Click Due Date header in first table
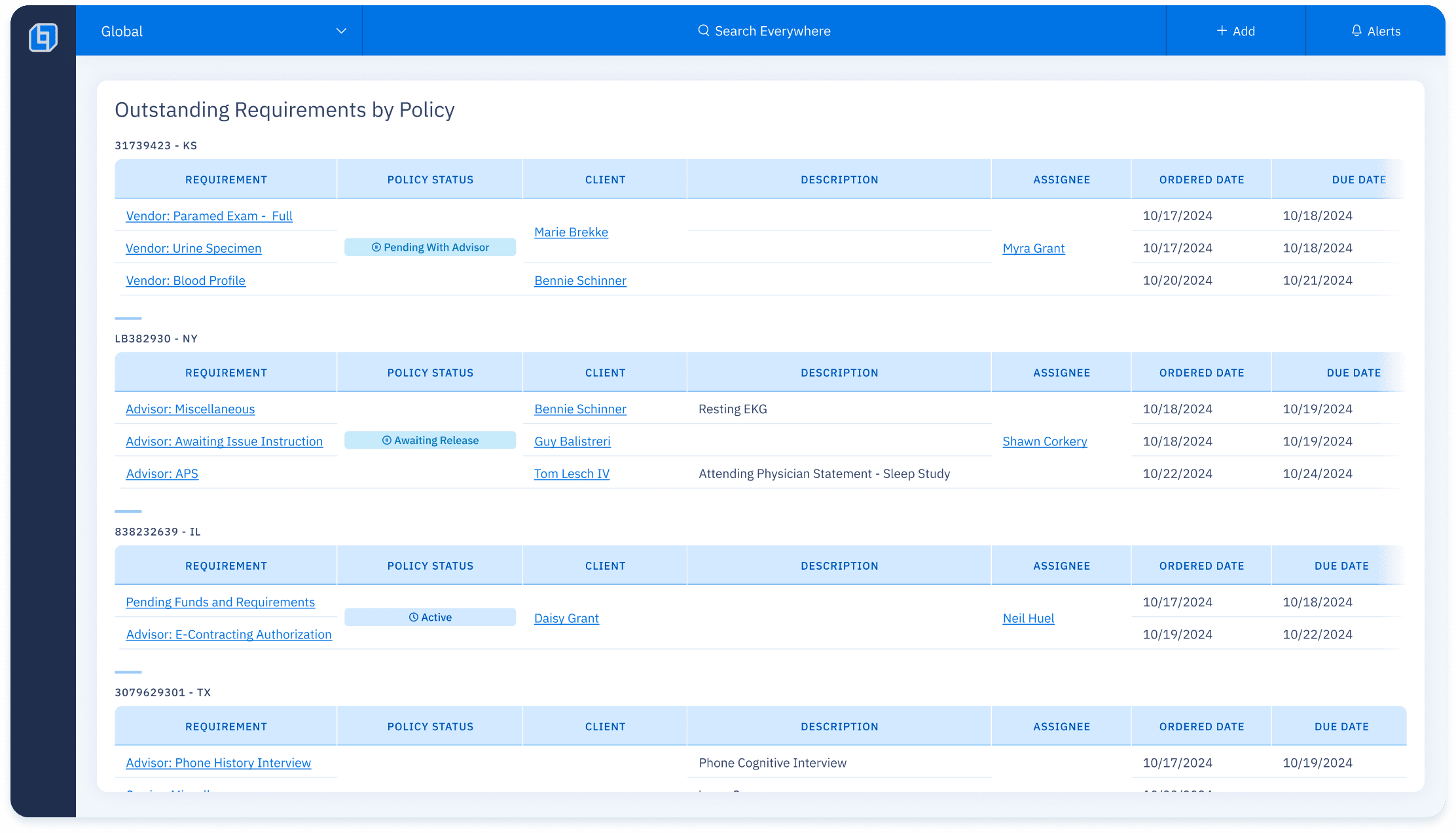Screen dimensions: 1456x833 click(x=1358, y=179)
